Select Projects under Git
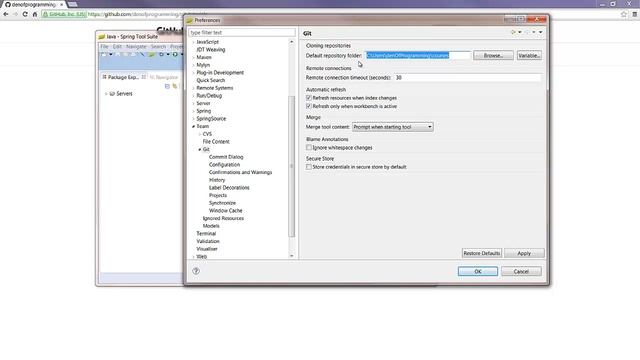Image resolution: width=640 pixels, height=360 pixels. coord(218,196)
